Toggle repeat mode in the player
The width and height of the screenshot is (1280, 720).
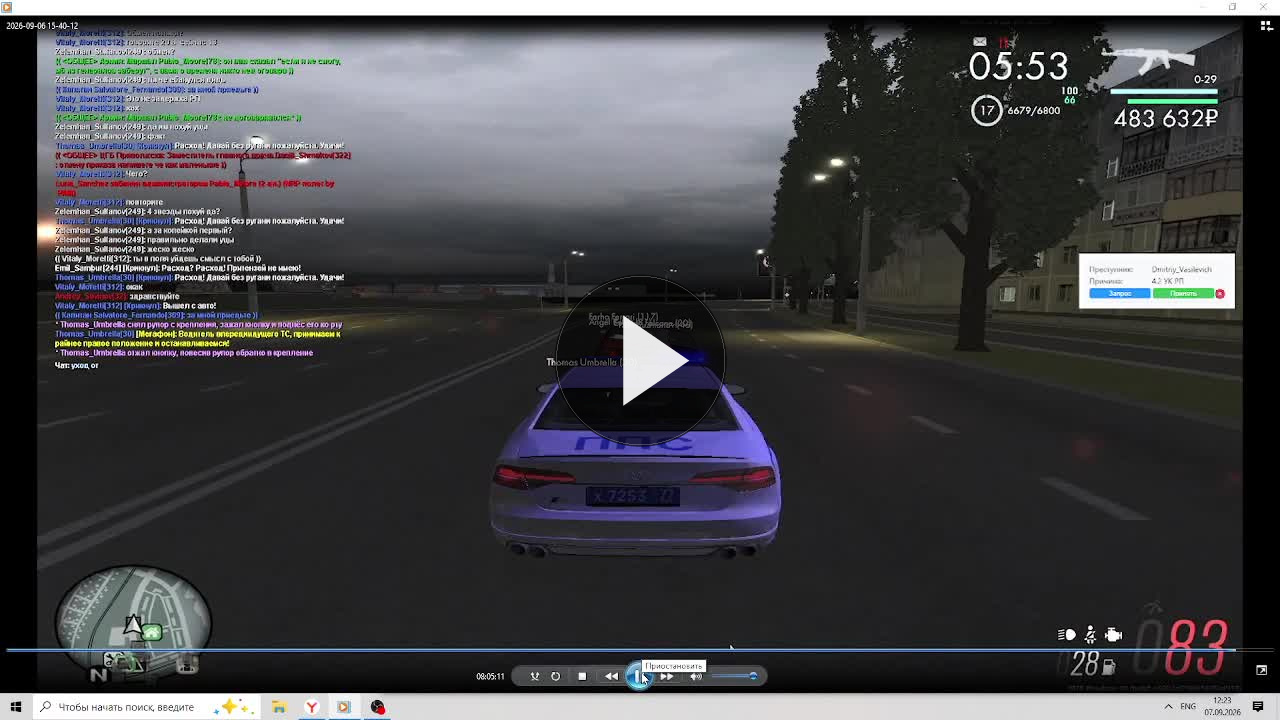[x=555, y=676]
